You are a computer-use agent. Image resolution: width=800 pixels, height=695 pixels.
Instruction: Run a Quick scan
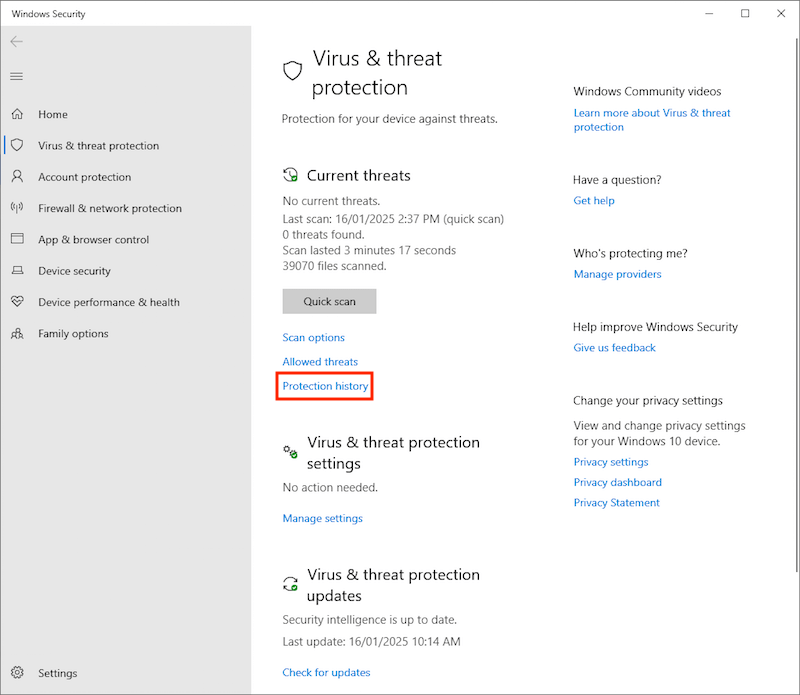[329, 301]
